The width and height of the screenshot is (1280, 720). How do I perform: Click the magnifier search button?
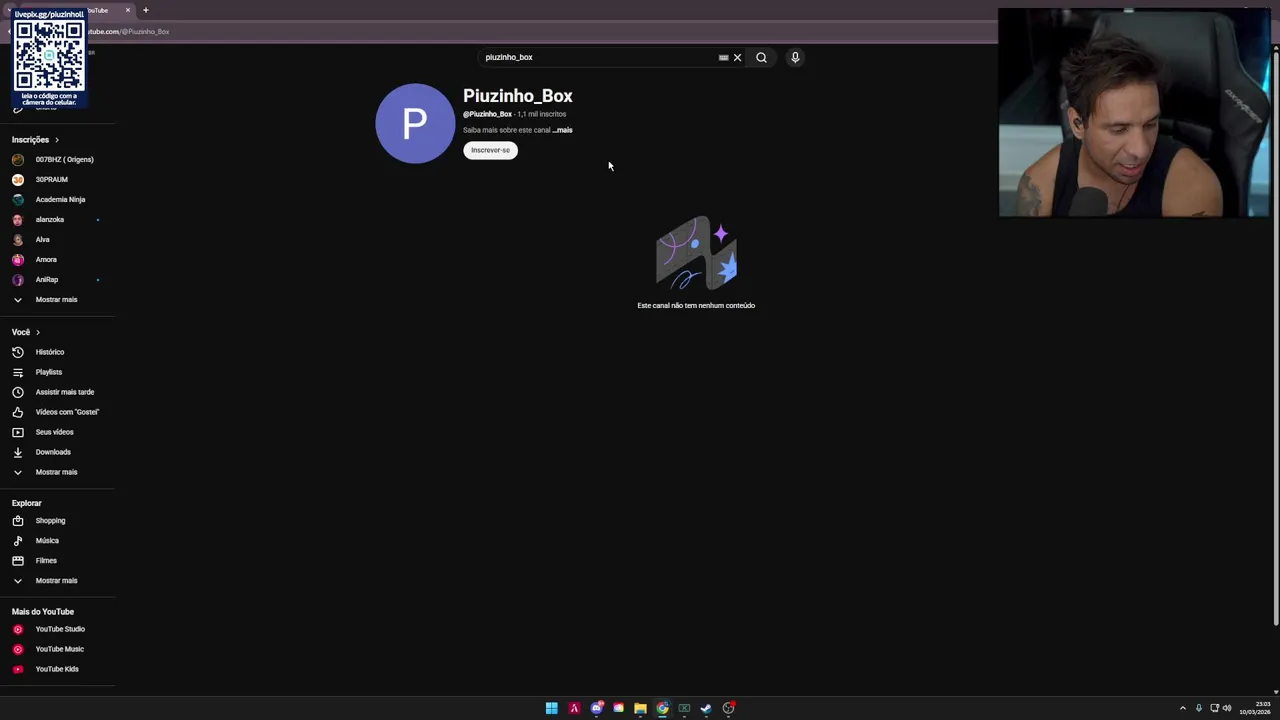tap(761, 57)
